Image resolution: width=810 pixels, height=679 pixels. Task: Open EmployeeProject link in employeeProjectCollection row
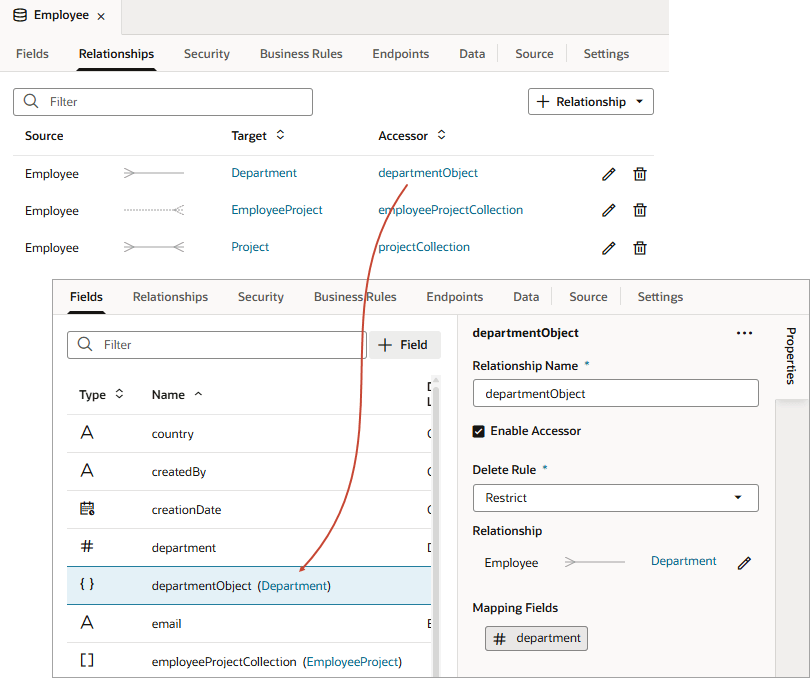352,661
